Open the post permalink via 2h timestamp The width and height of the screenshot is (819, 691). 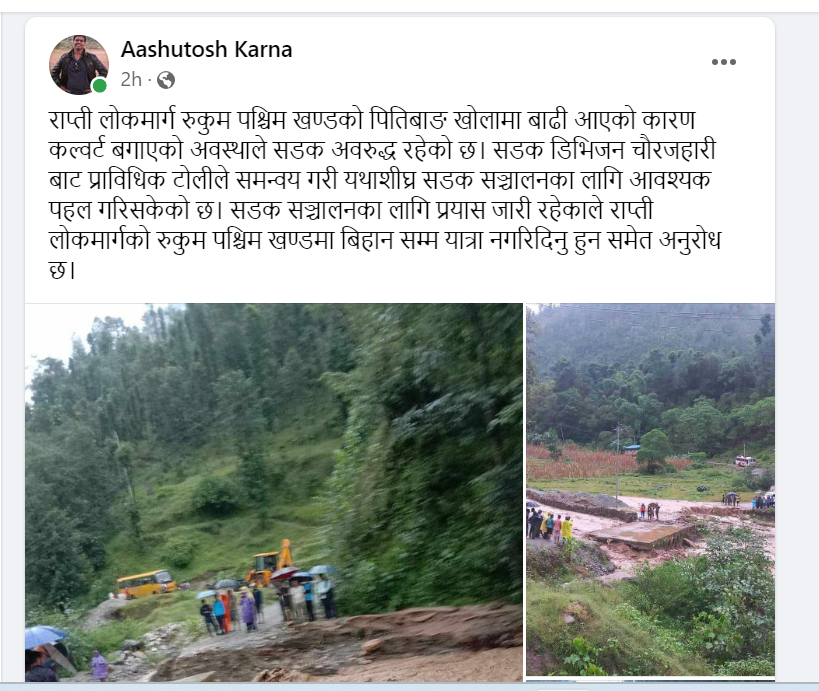pyautogui.click(x=131, y=80)
